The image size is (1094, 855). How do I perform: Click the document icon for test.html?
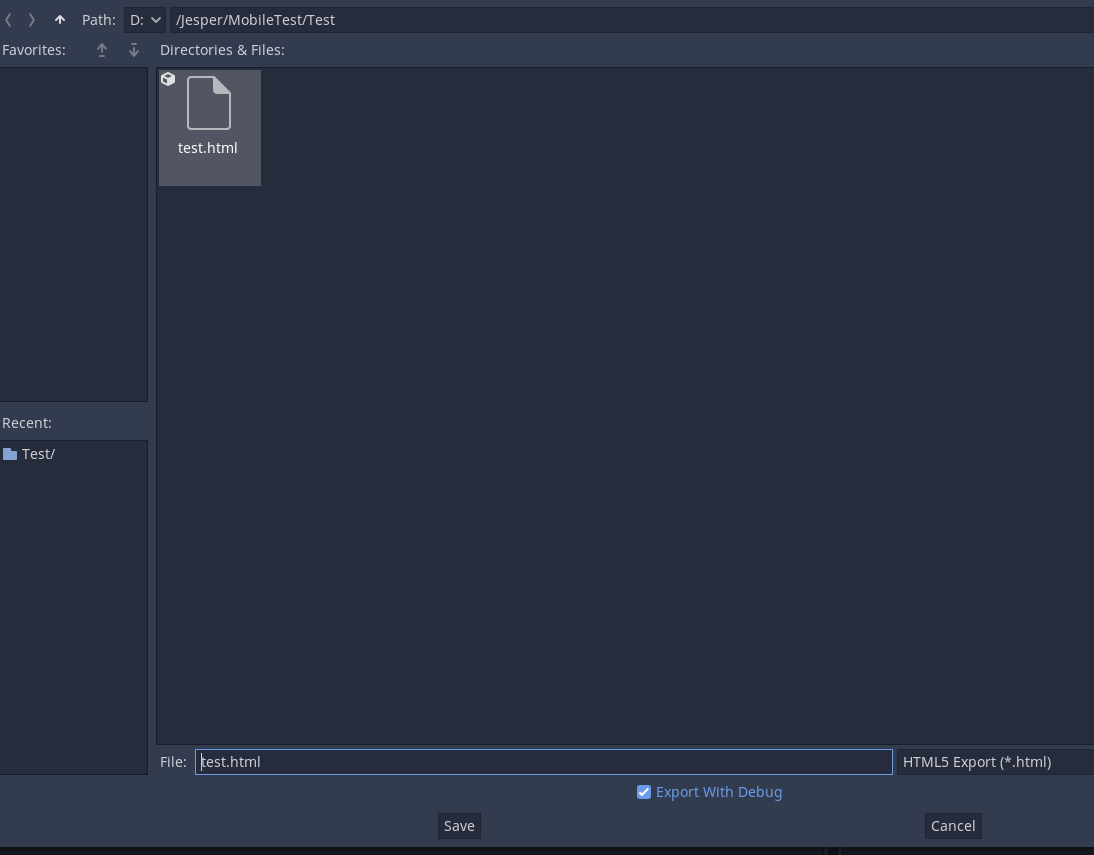point(208,103)
